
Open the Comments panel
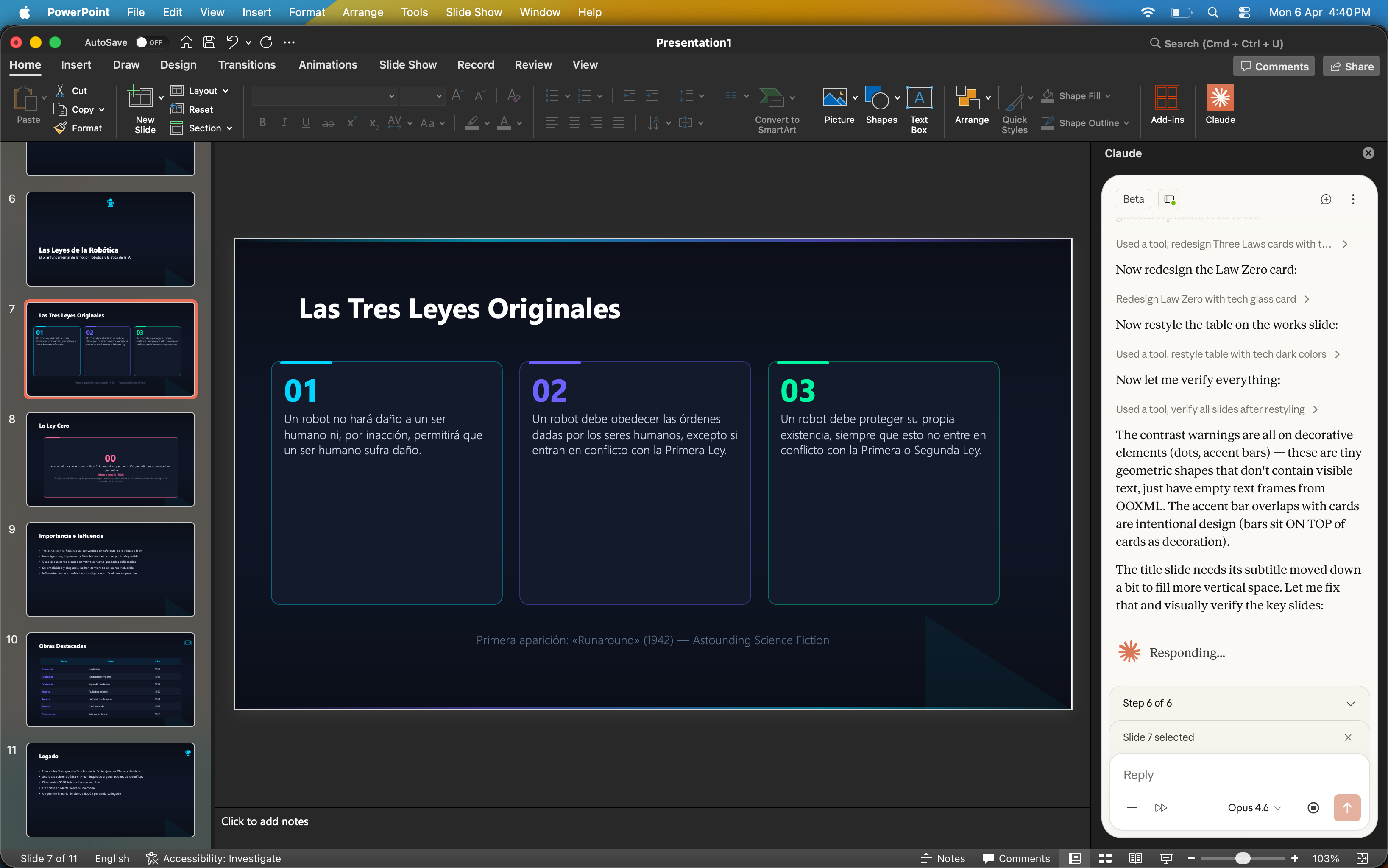pyautogui.click(x=1273, y=65)
